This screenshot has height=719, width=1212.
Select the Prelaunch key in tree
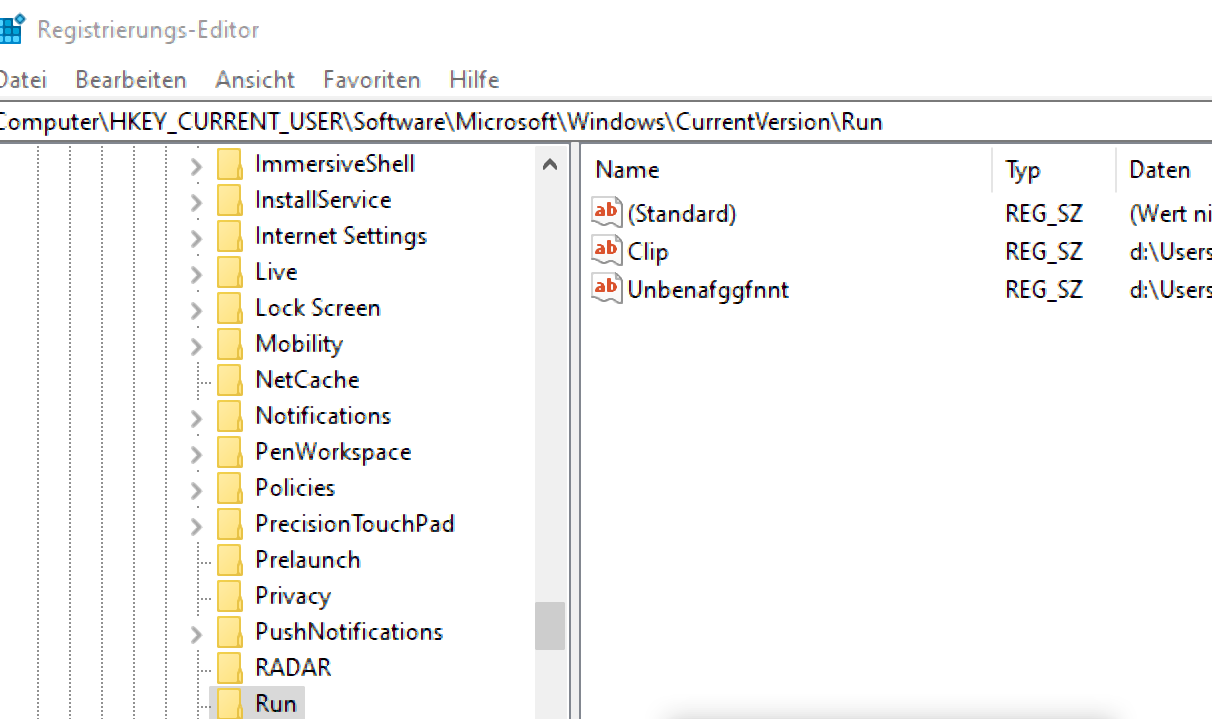[x=307, y=560]
